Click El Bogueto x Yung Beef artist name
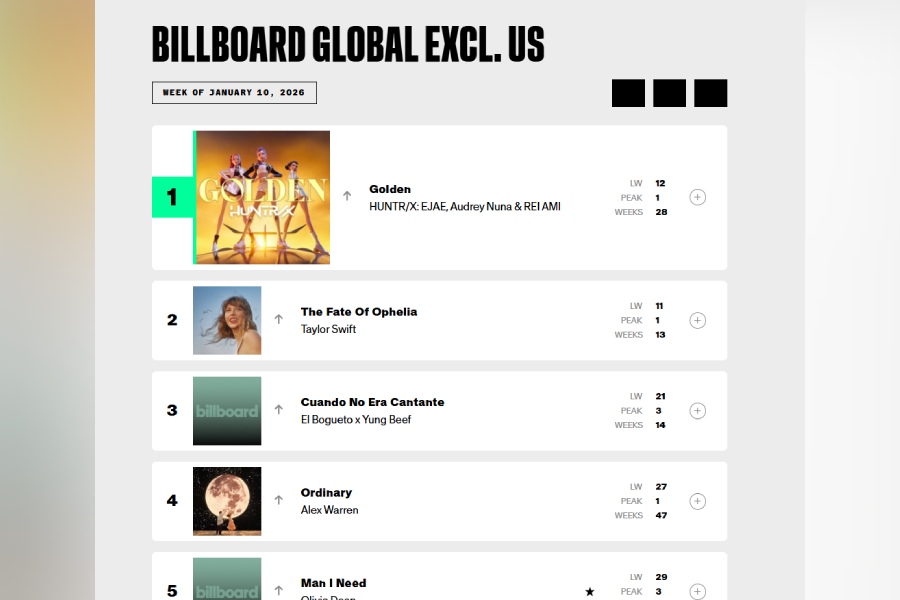 click(x=355, y=420)
